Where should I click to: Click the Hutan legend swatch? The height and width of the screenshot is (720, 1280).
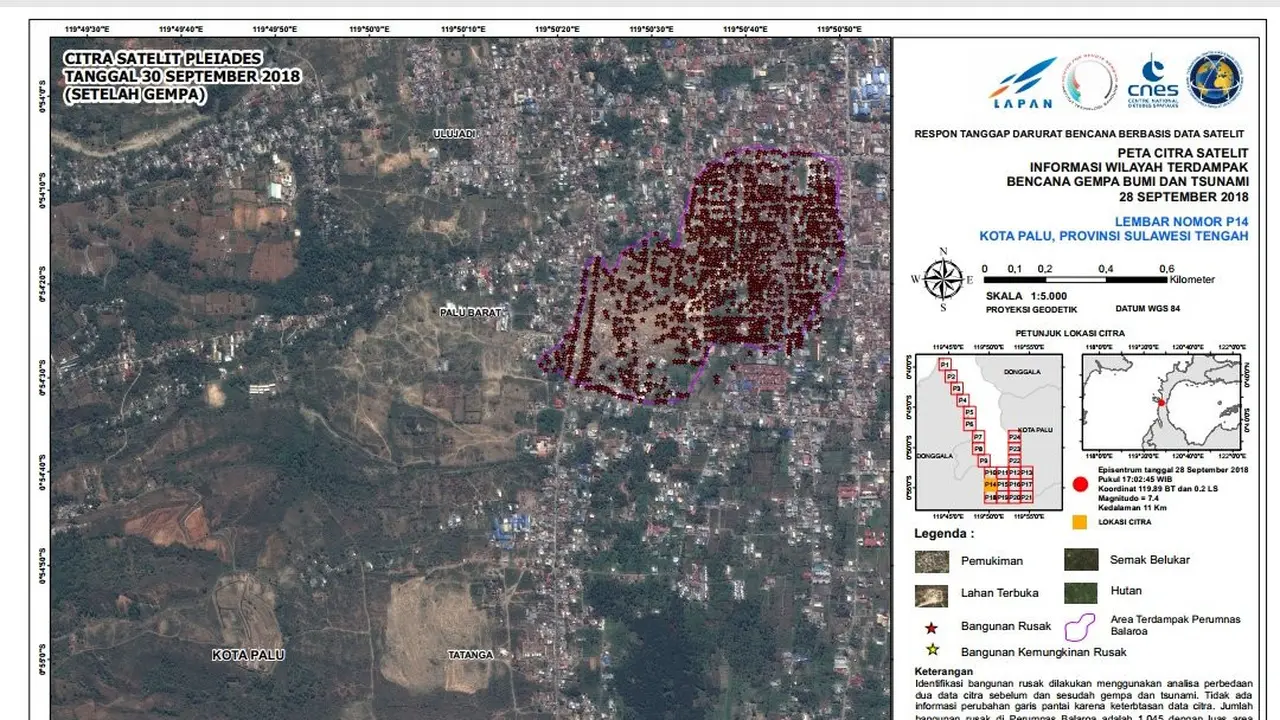[x=1081, y=592]
